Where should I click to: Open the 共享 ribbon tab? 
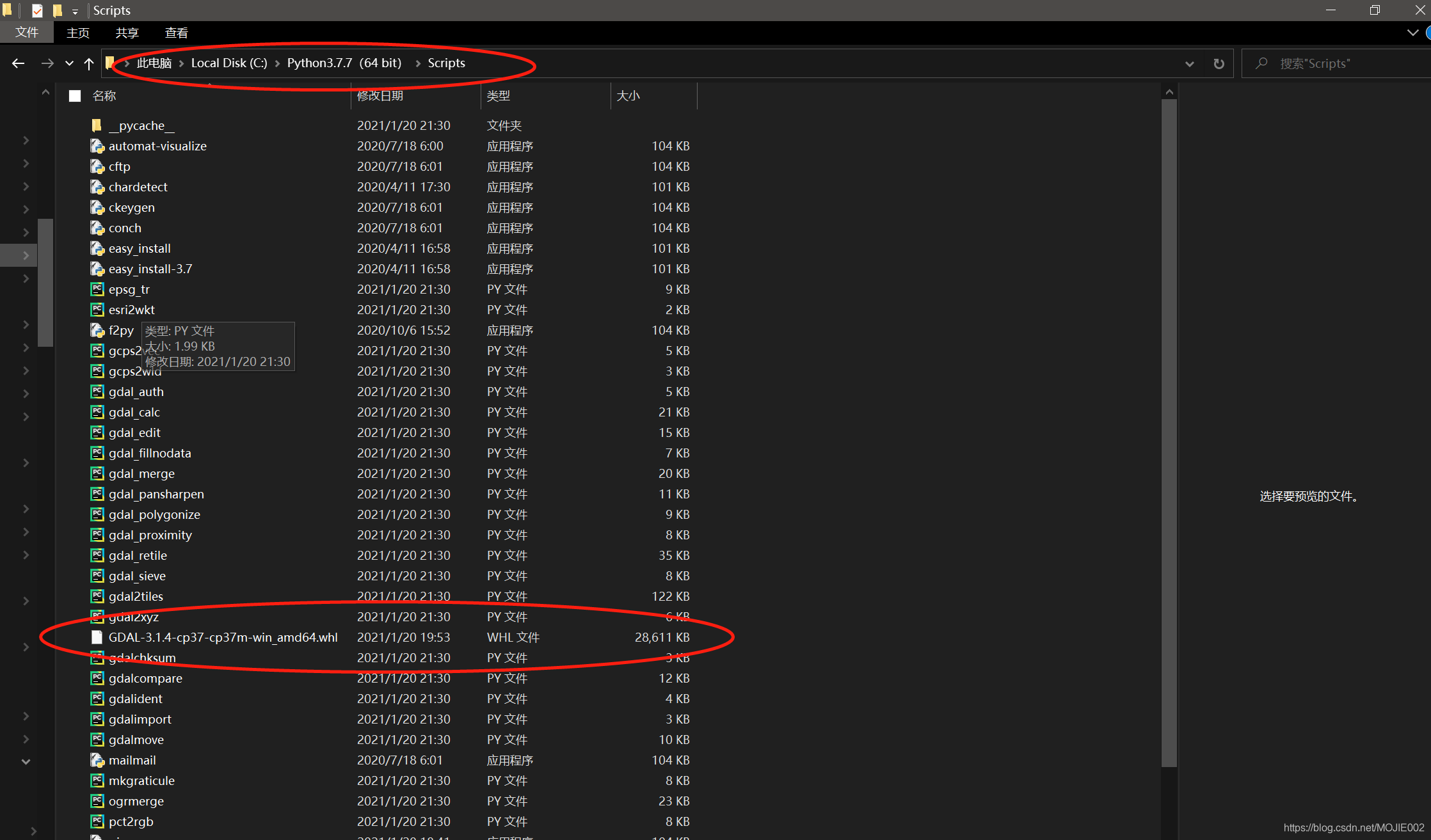pos(127,33)
